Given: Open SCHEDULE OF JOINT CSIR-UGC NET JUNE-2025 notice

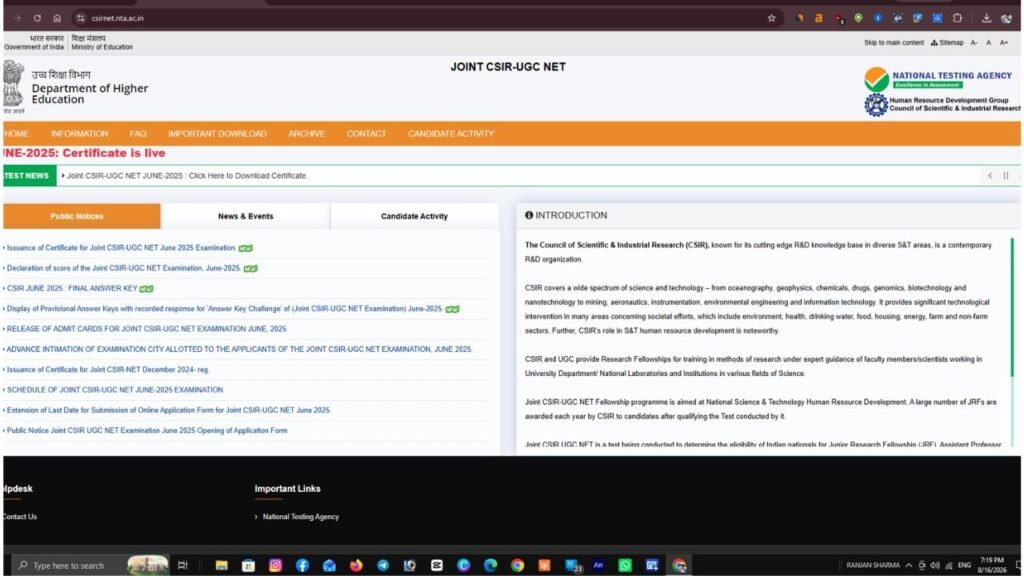Looking at the screenshot, I should tap(115, 390).
